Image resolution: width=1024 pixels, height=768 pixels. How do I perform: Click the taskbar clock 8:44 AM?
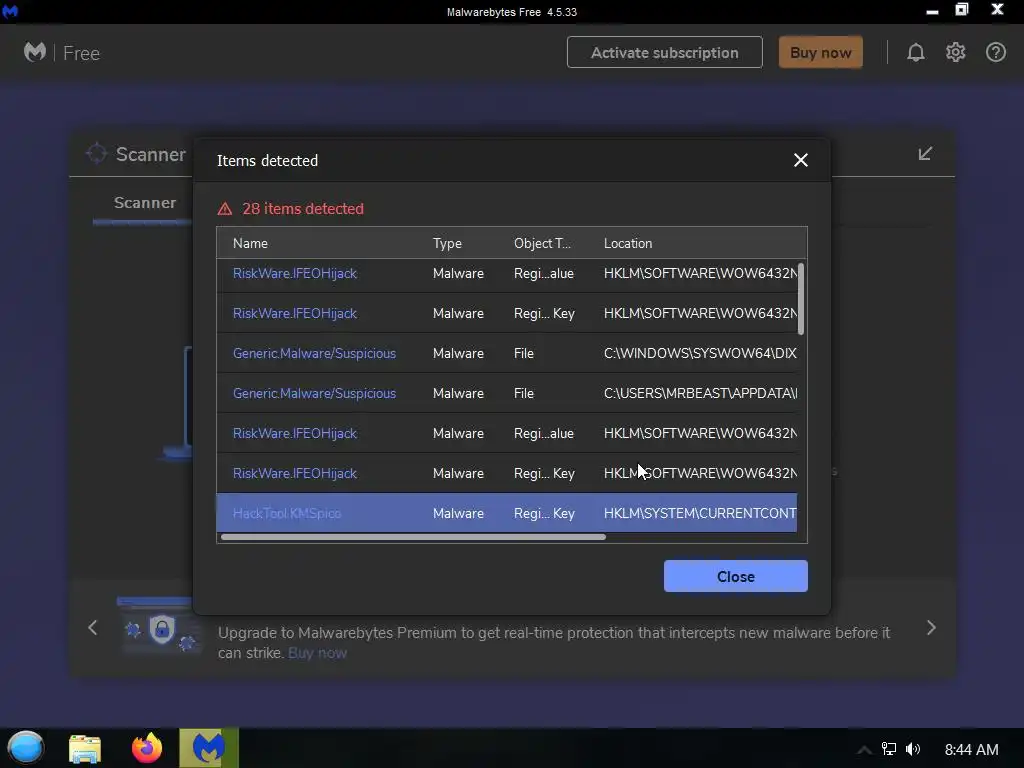coord(972,750)
